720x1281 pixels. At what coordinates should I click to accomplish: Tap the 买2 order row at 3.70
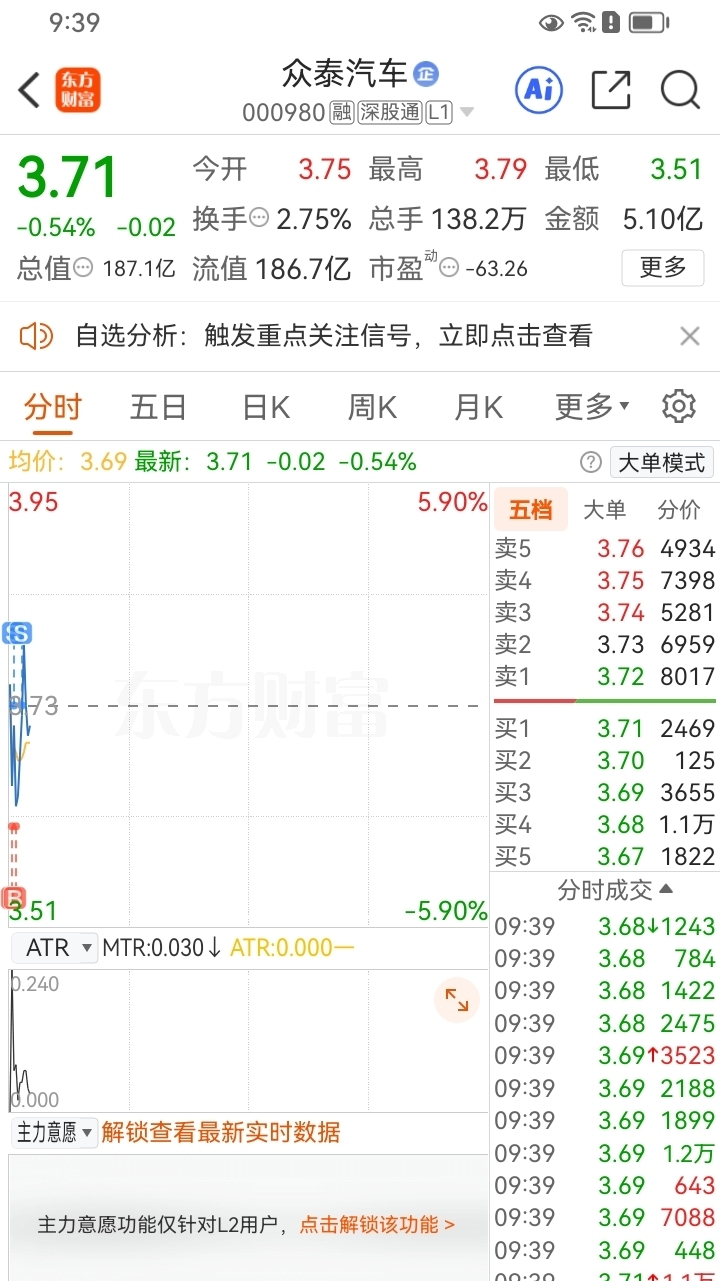[605, 760]
